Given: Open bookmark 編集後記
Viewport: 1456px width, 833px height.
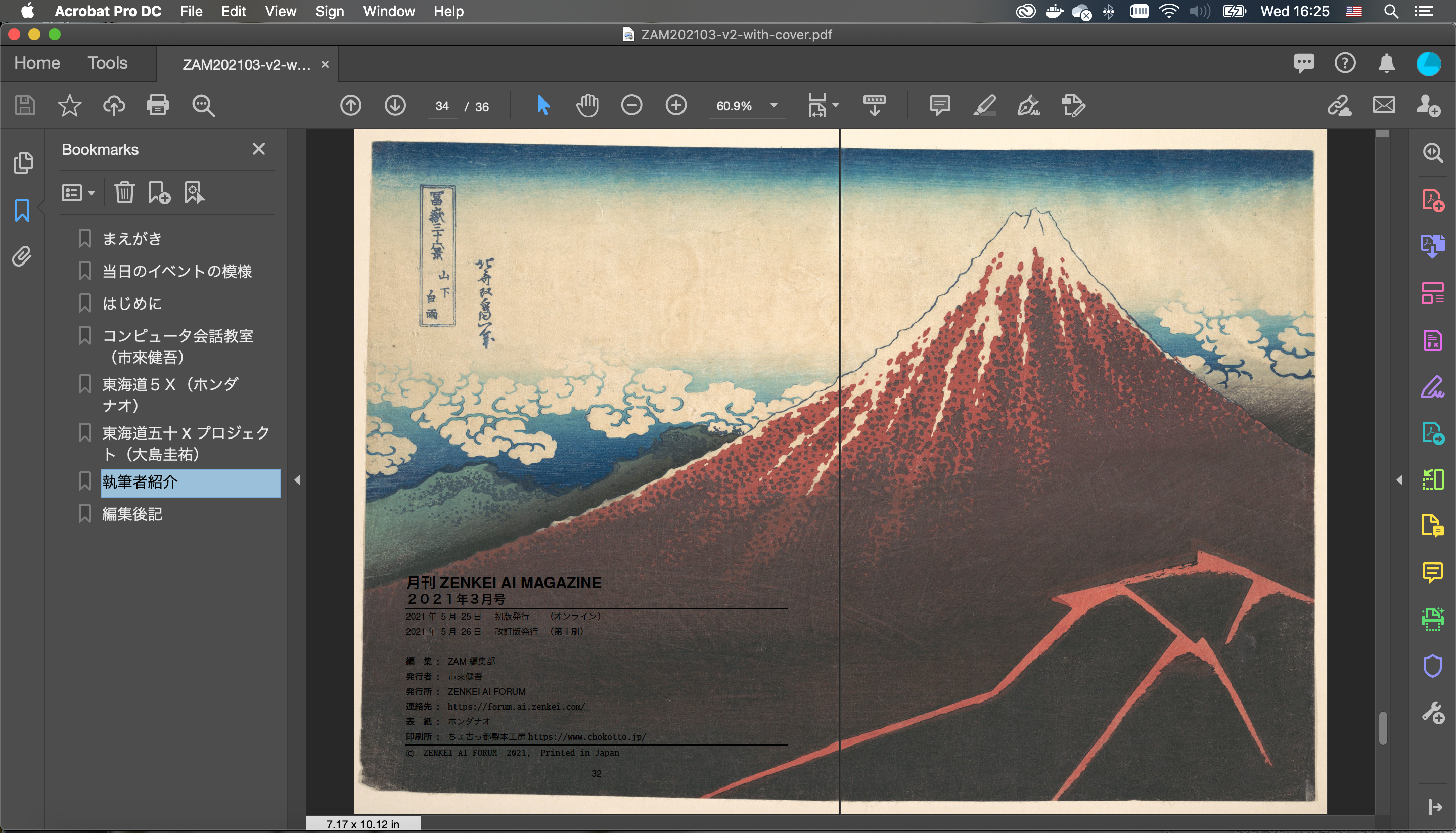Looking at the screenshot, I should tap(131, 514).
